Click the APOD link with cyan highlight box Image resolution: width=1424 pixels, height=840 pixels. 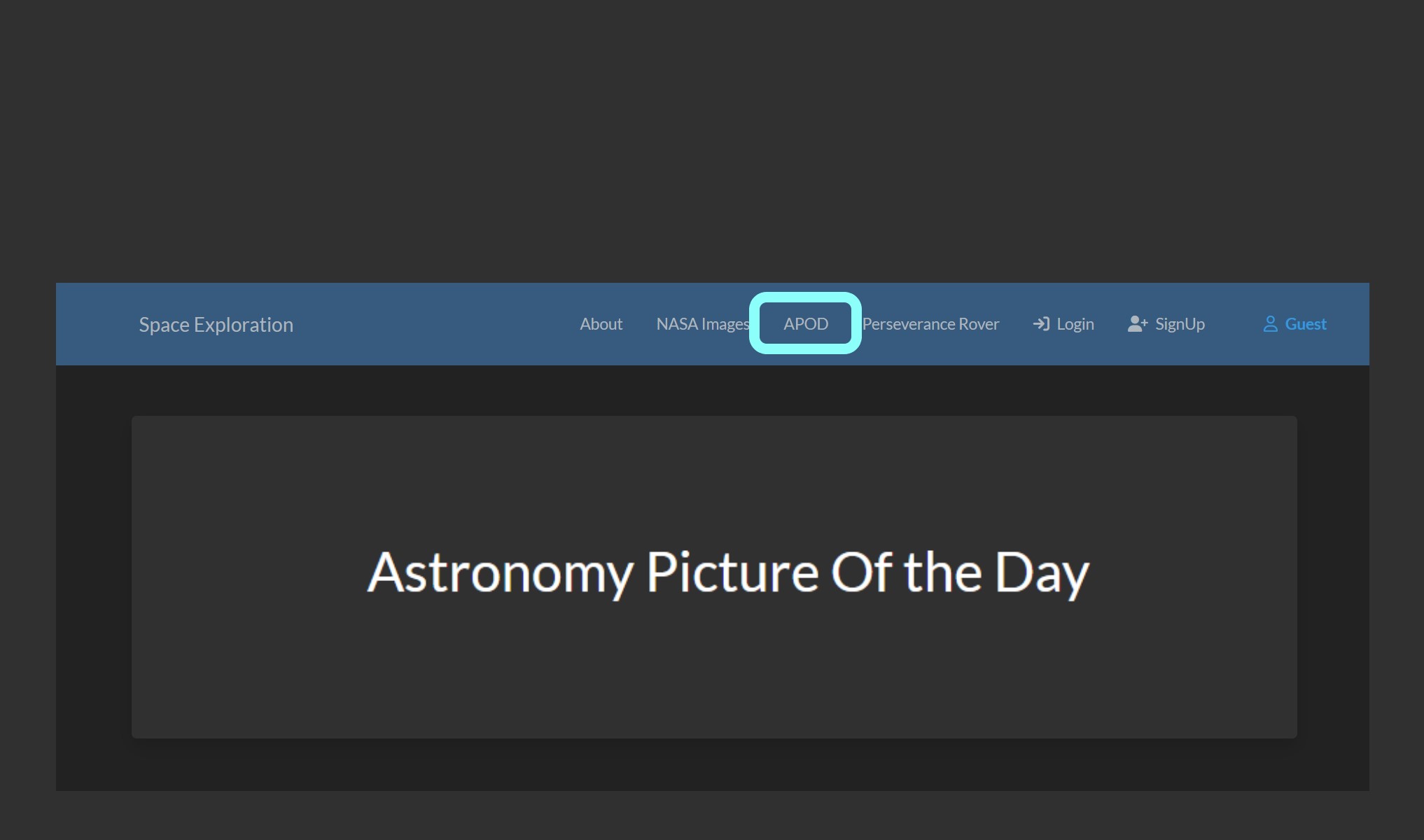[x=805, y=323]
